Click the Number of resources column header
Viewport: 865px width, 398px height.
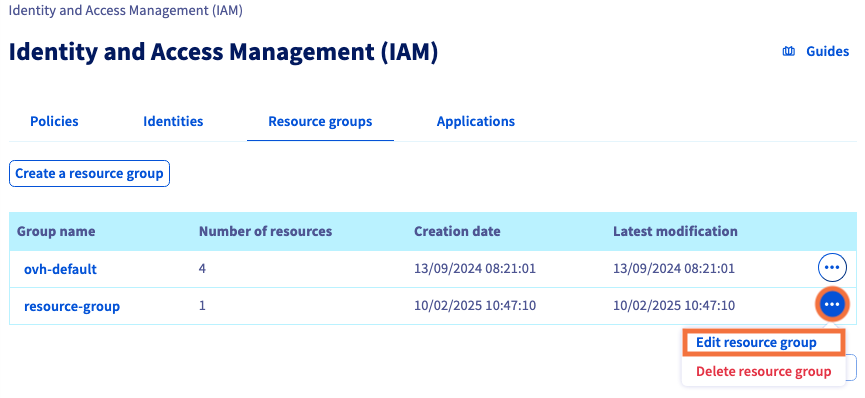coord(265,231)
